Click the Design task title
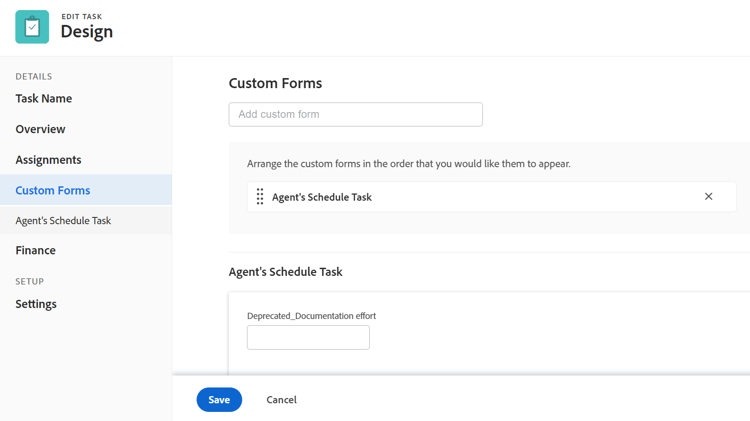The image size is (750, 421). click(87, 32)
